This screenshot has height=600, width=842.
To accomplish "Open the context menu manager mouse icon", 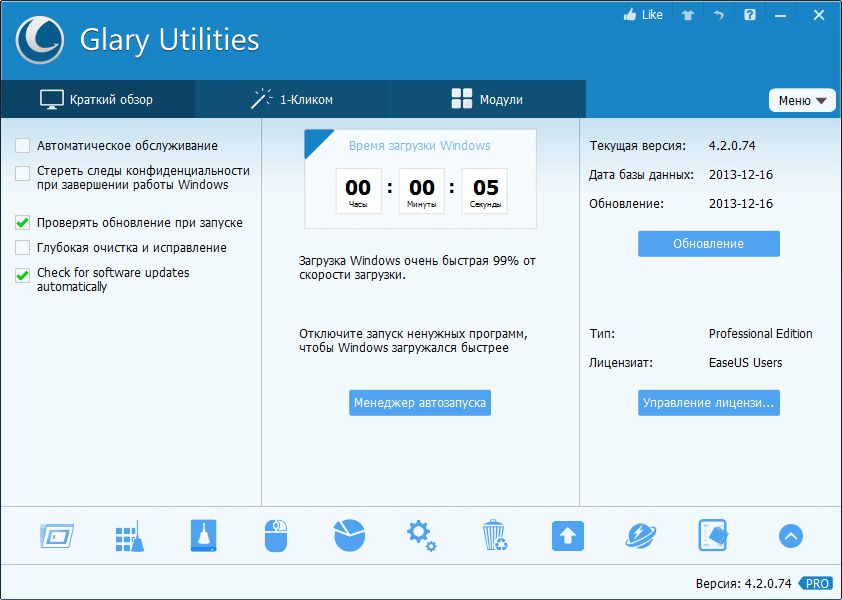I will tap(276, 536).
